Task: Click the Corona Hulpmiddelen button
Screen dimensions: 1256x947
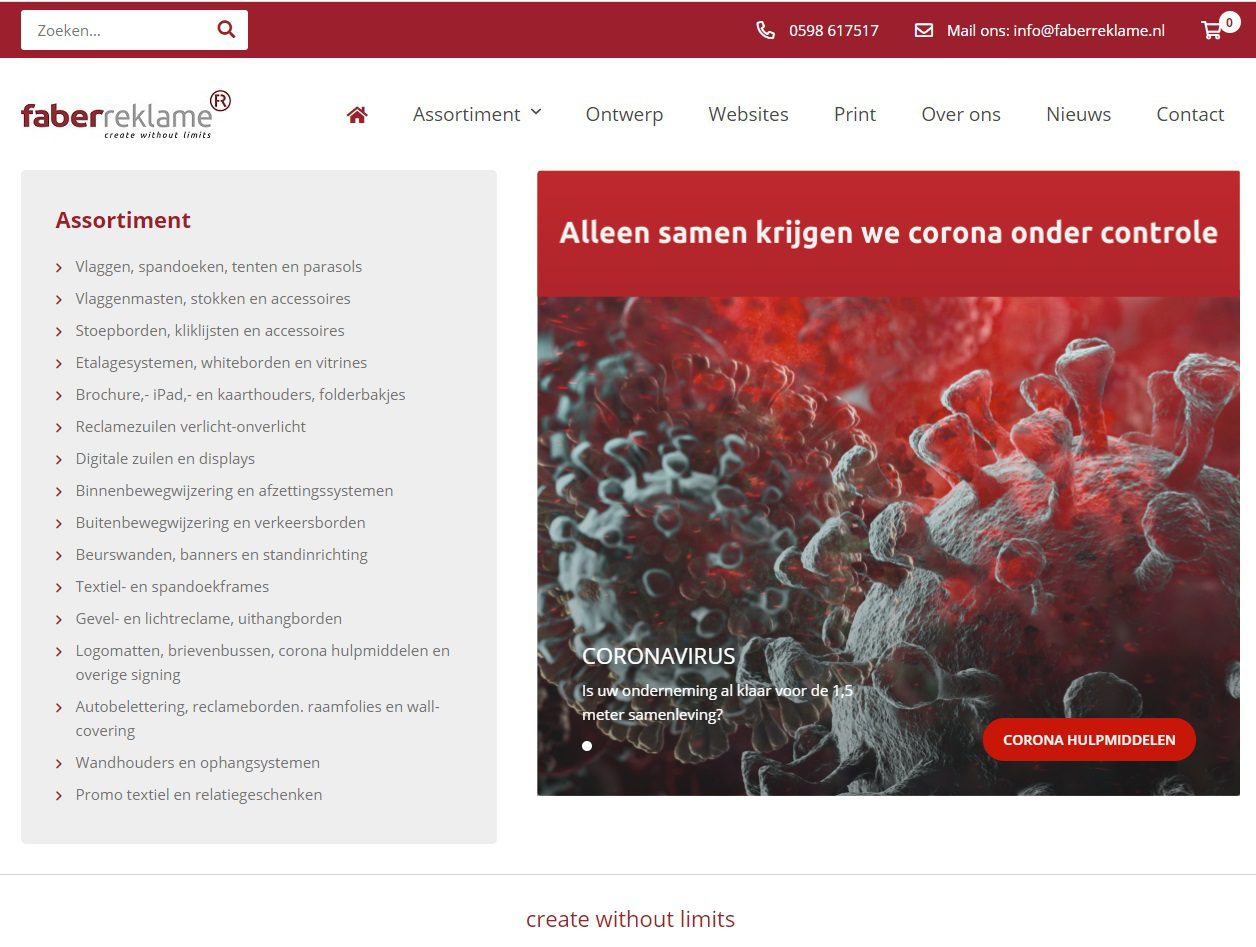Action: pos(1089,740)
